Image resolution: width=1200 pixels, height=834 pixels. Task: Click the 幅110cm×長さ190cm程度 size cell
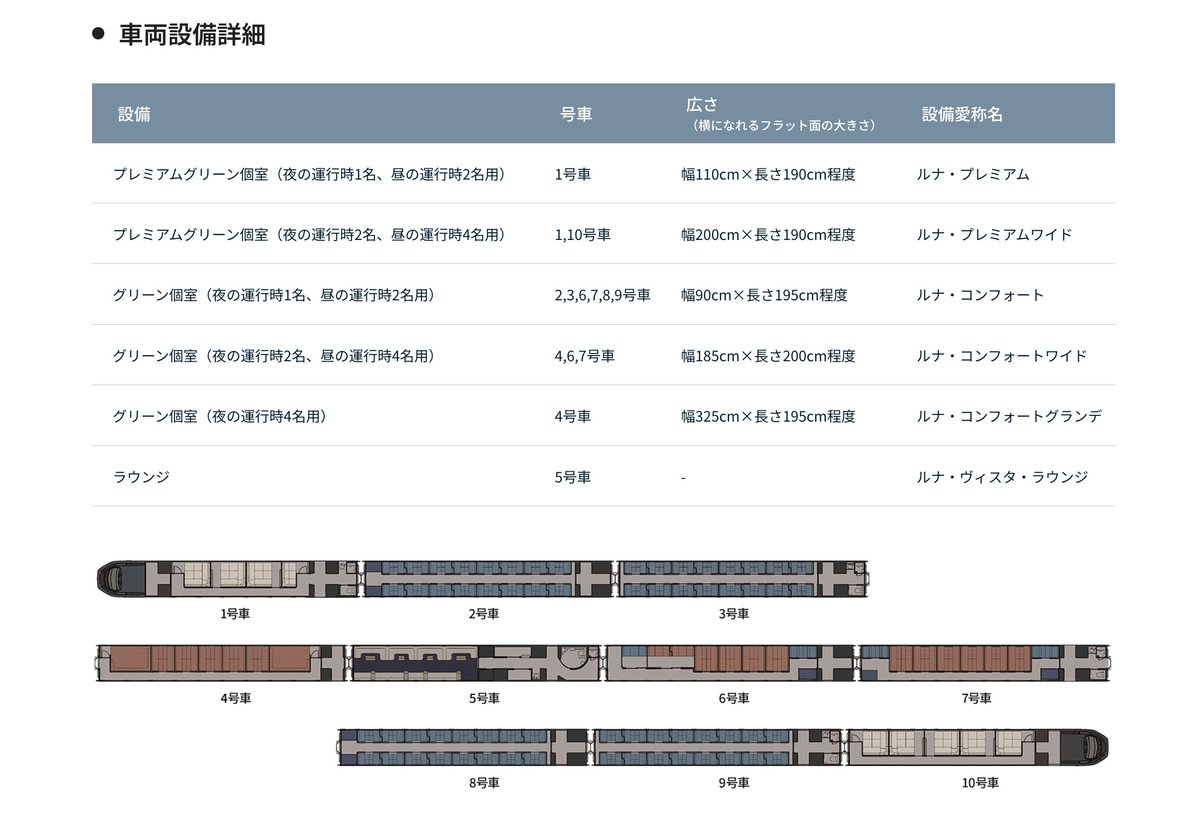[768, 174]
